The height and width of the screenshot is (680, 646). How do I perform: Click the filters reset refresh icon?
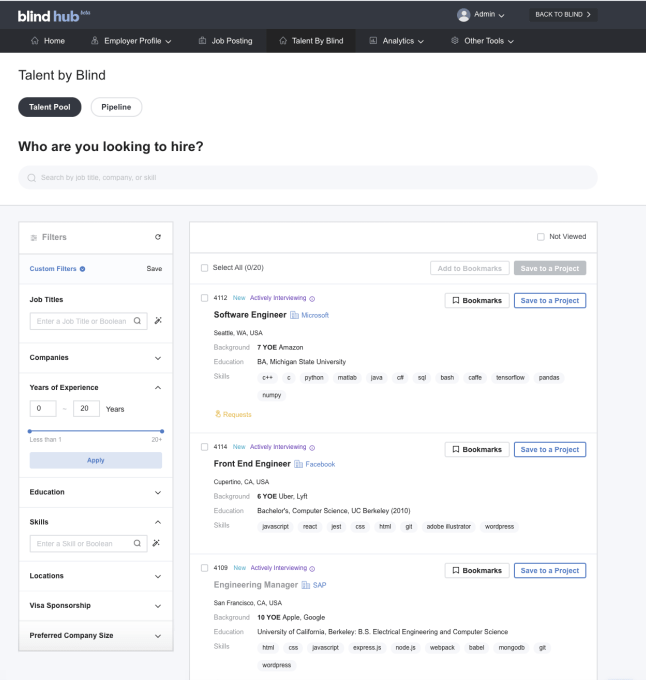point(158,237)
